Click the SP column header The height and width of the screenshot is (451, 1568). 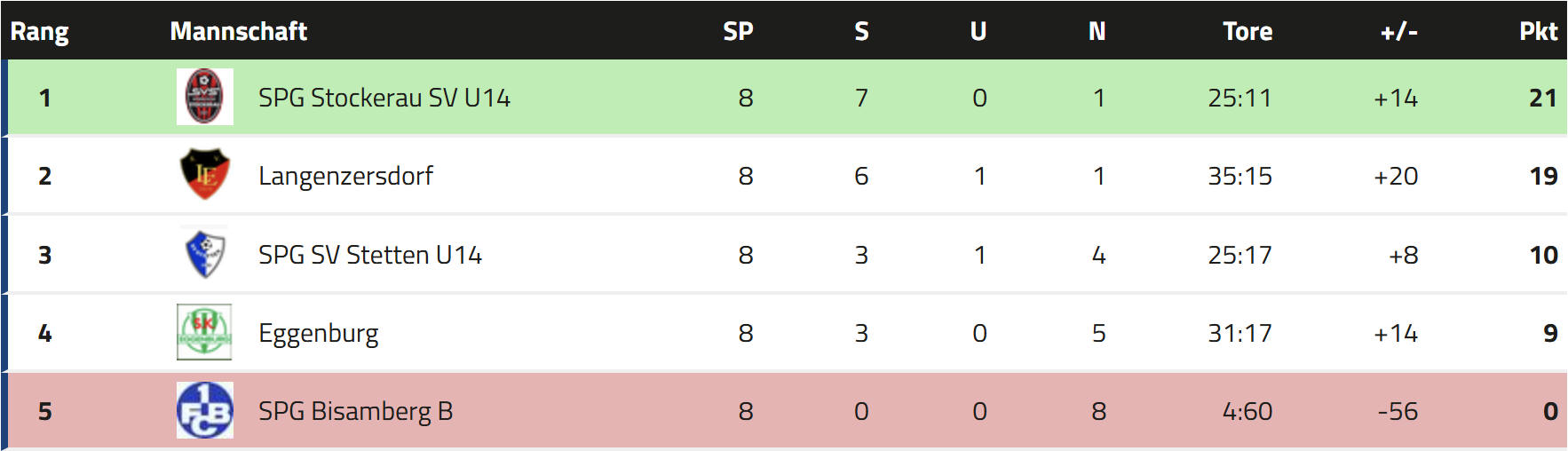click(x=738, y=31)
